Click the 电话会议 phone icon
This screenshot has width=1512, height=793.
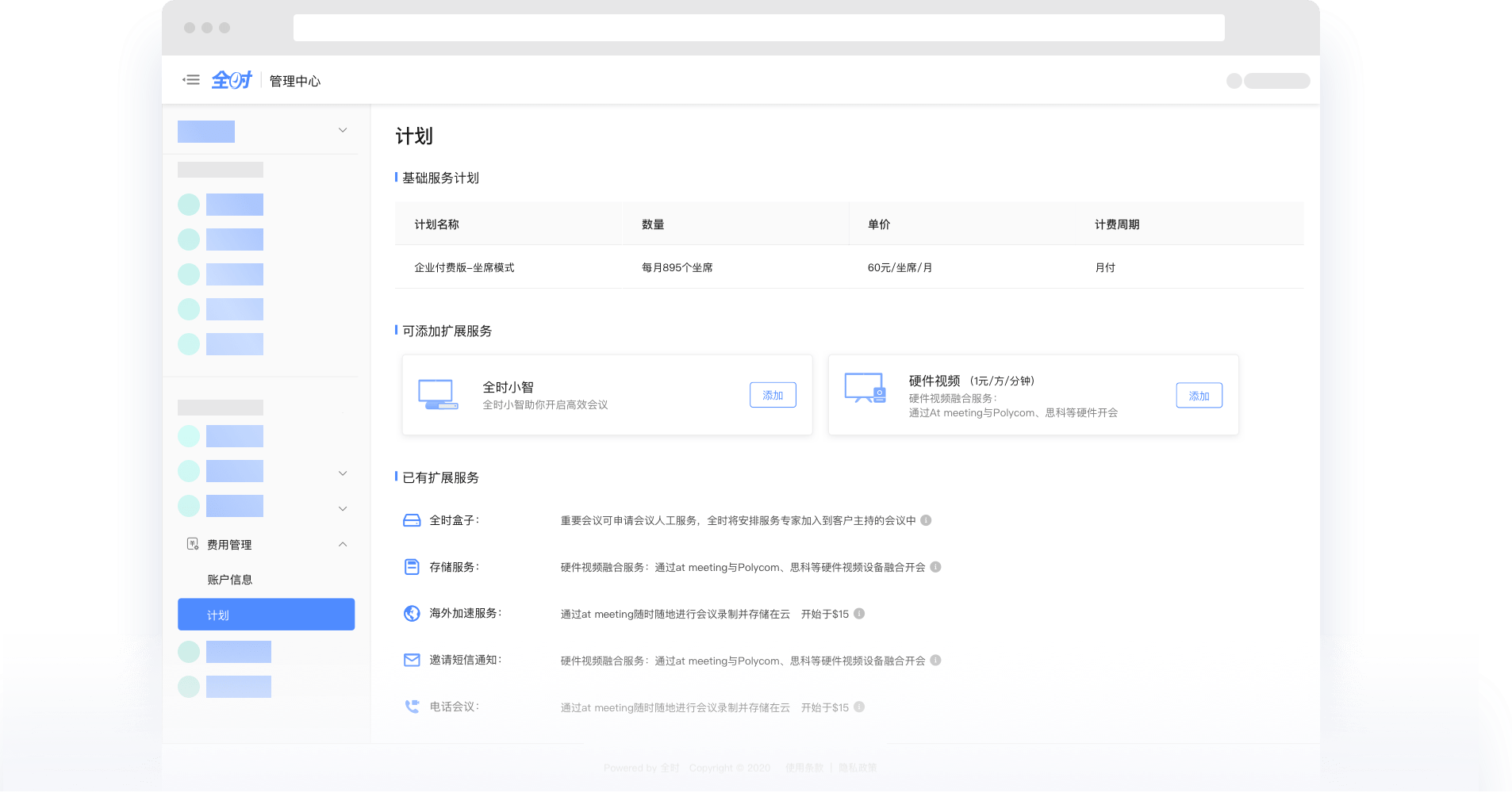pos(412,707)
